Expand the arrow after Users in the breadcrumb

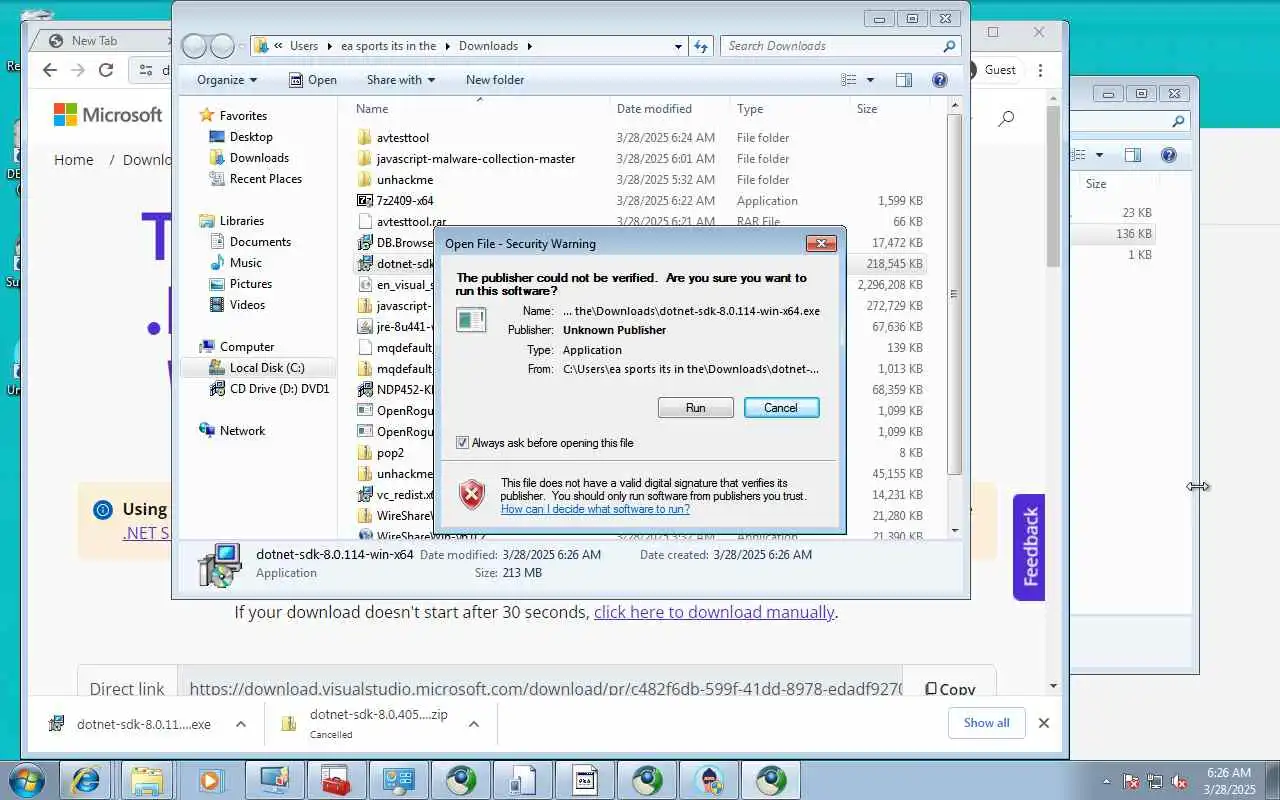(329, 46)
